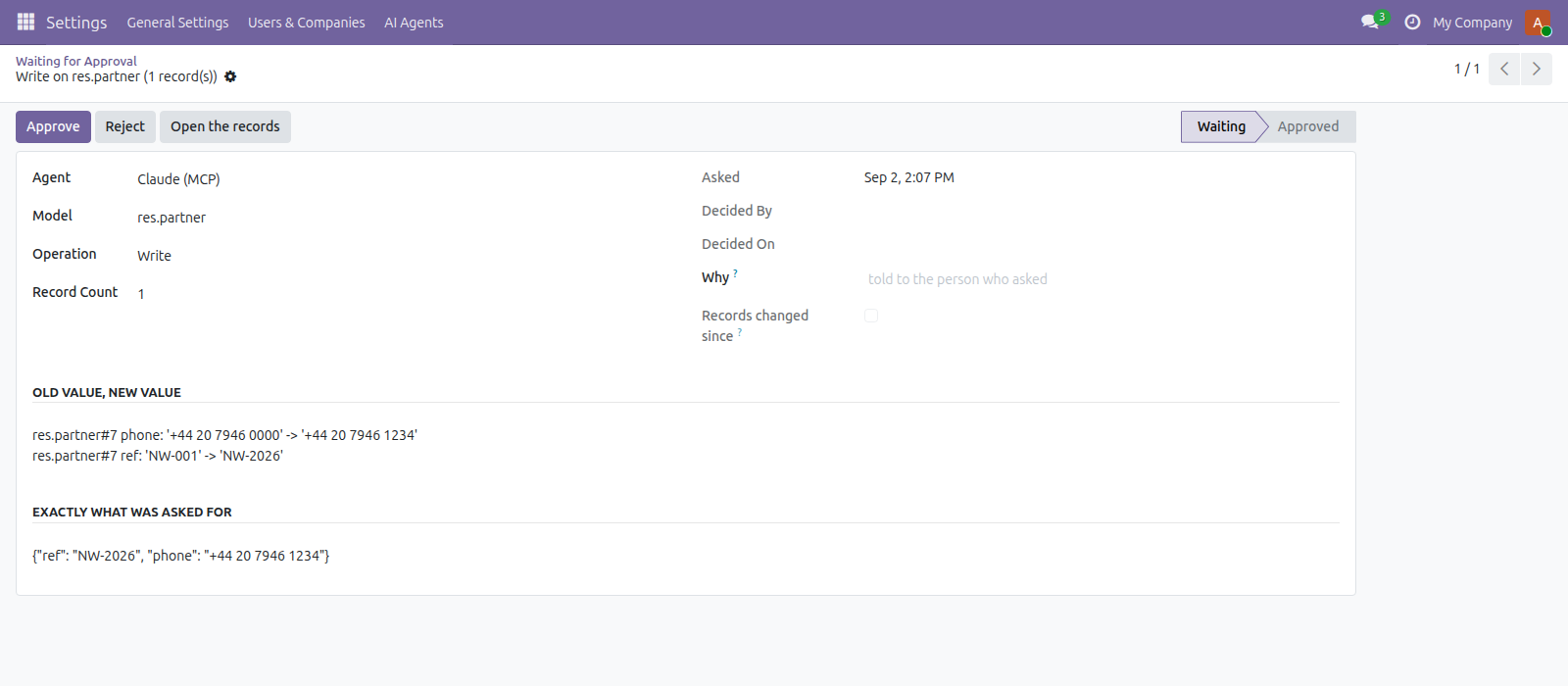Image resolution: width=1568 pixels, height=686 pixels.
Task: Select the Approved status stage
Action: (1307, 126)
